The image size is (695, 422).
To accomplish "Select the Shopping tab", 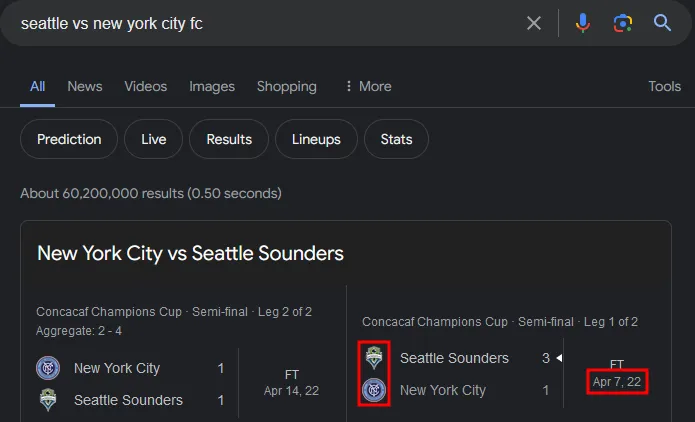I will point(287,86).
